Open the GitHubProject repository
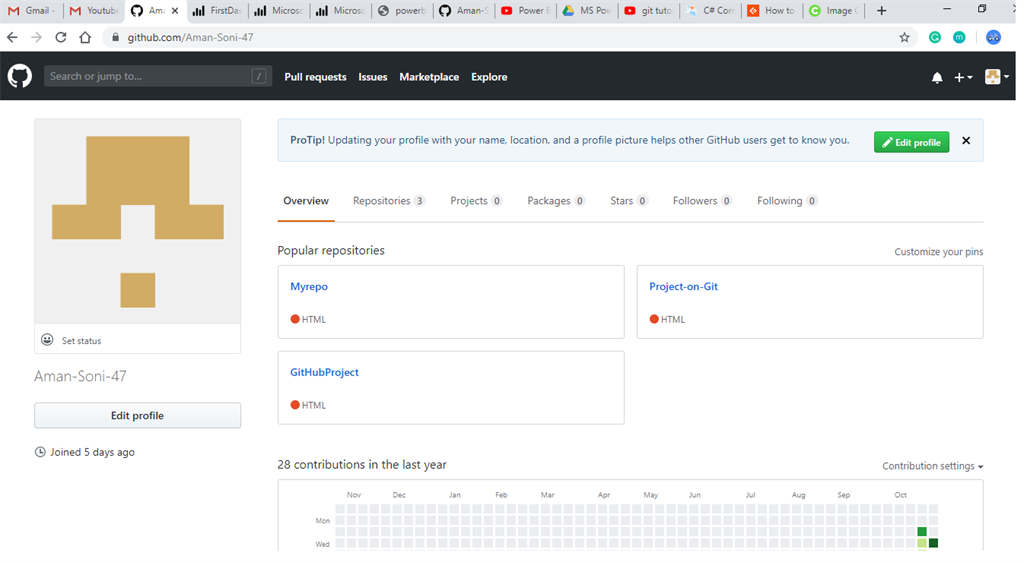 325,372
